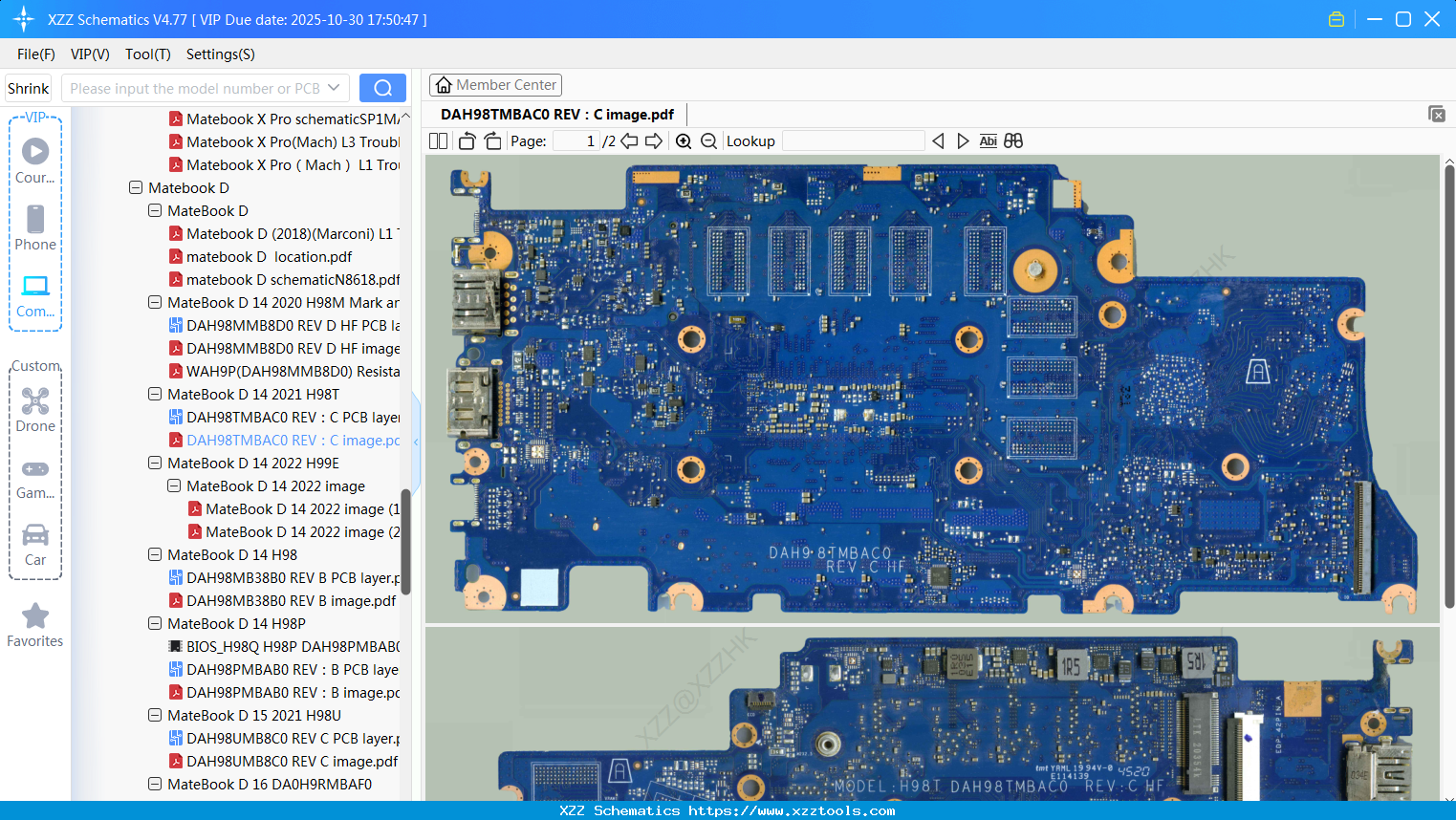Open the Member Center

495,85
